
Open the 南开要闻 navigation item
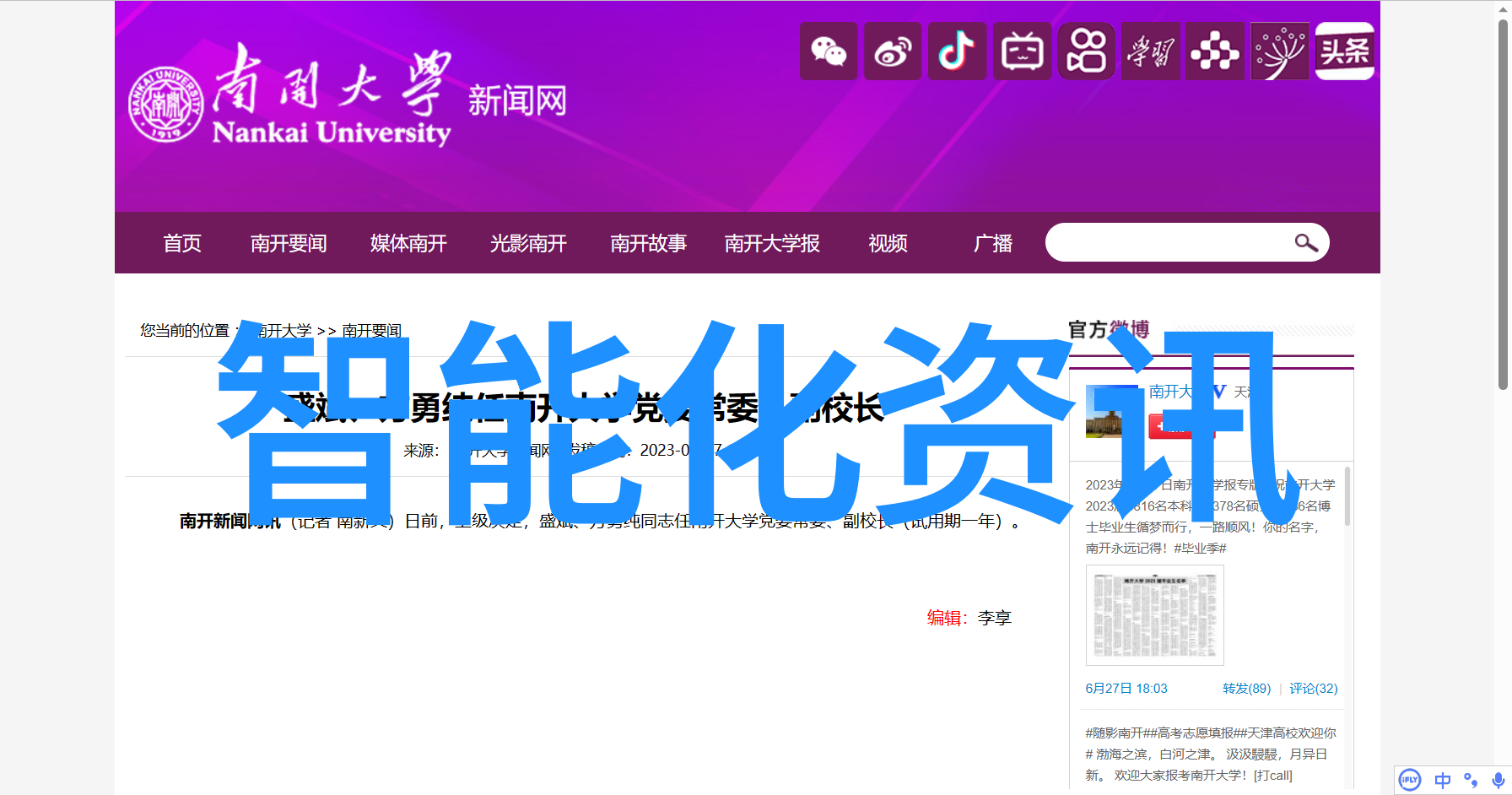(x=289, y=243)
